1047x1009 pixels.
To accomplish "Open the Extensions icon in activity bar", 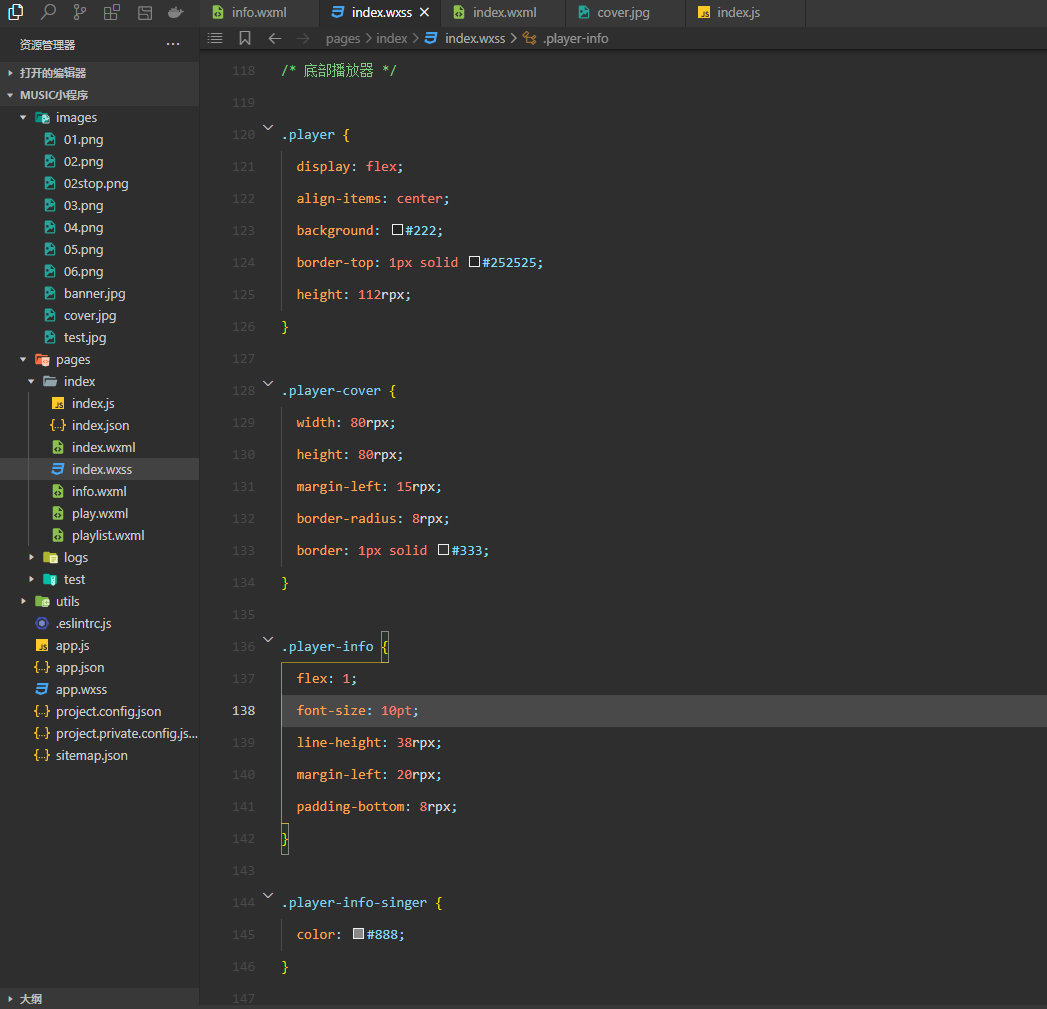I will tap(112, 12).
